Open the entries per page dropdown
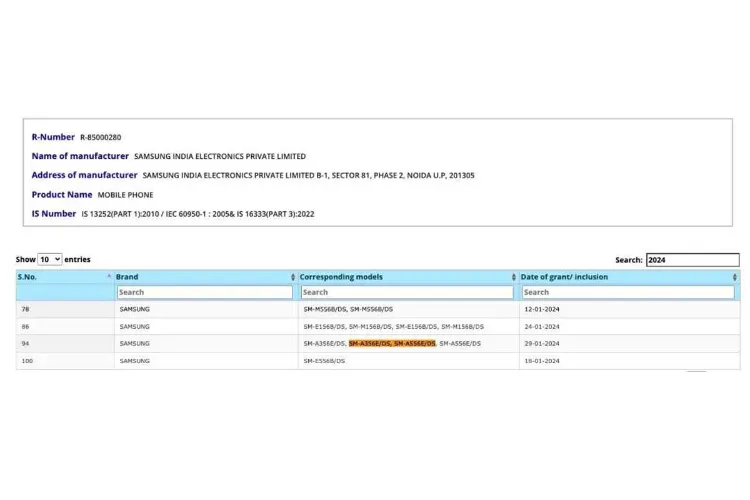750x500 pixels. [50, 259]
